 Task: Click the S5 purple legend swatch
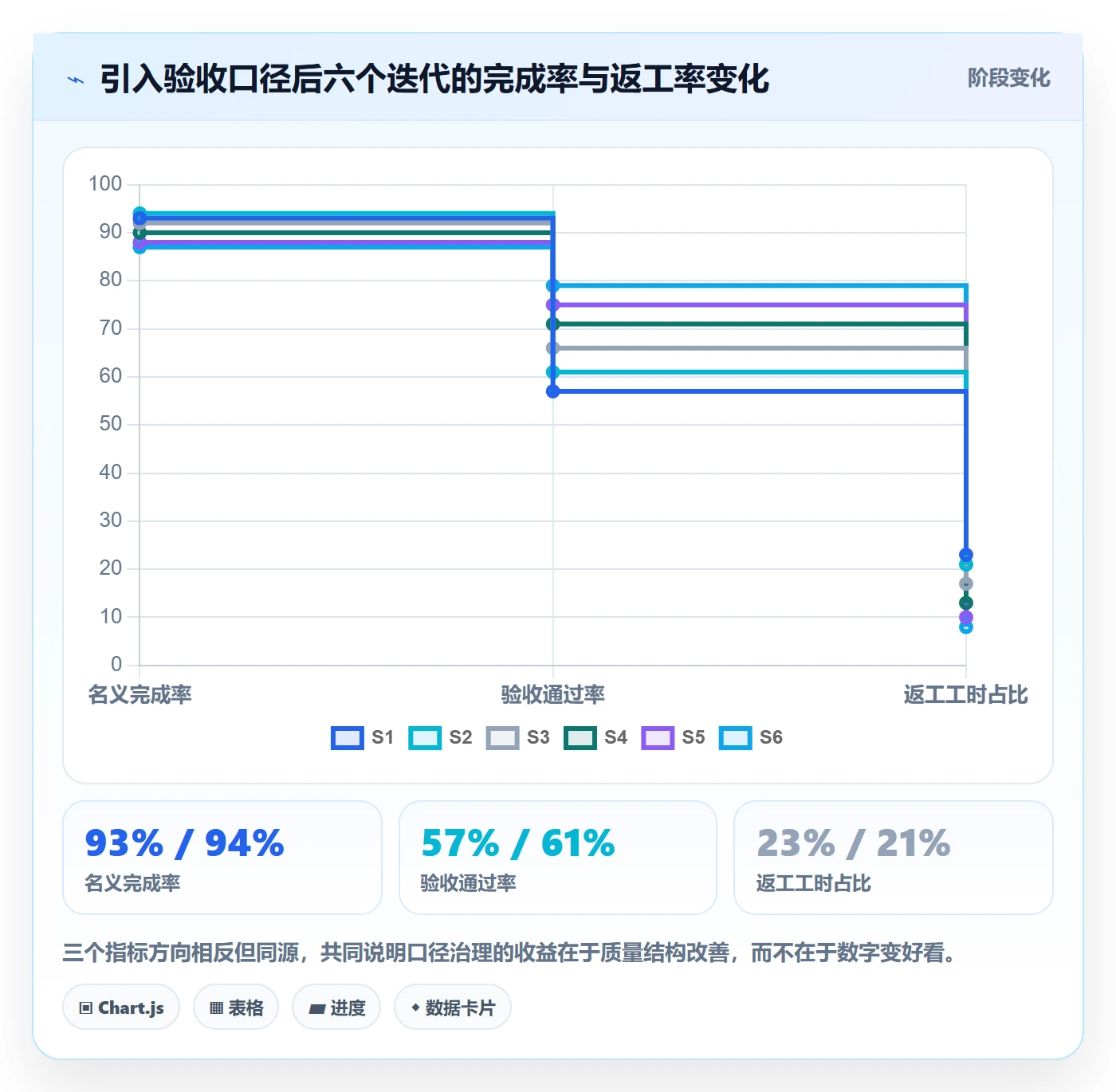(x=658, y=738)
